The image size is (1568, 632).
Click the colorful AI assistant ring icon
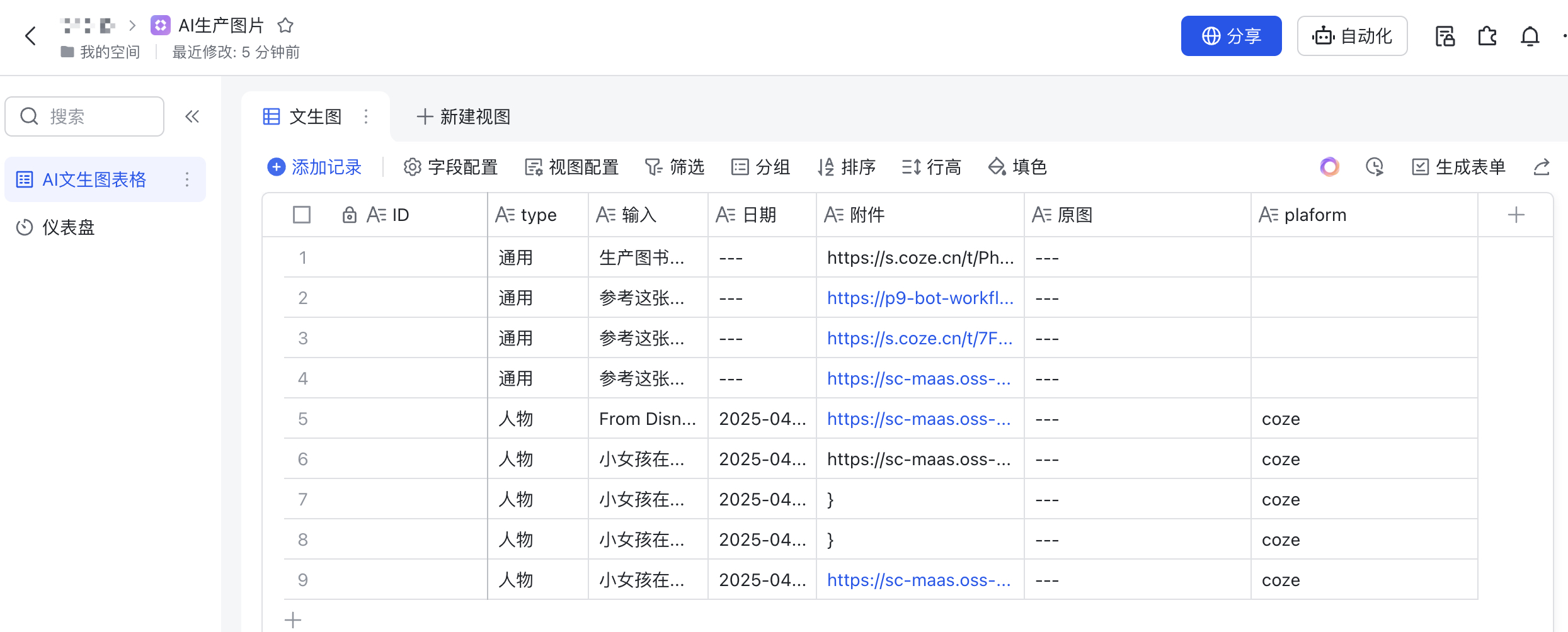(1329, 167)
